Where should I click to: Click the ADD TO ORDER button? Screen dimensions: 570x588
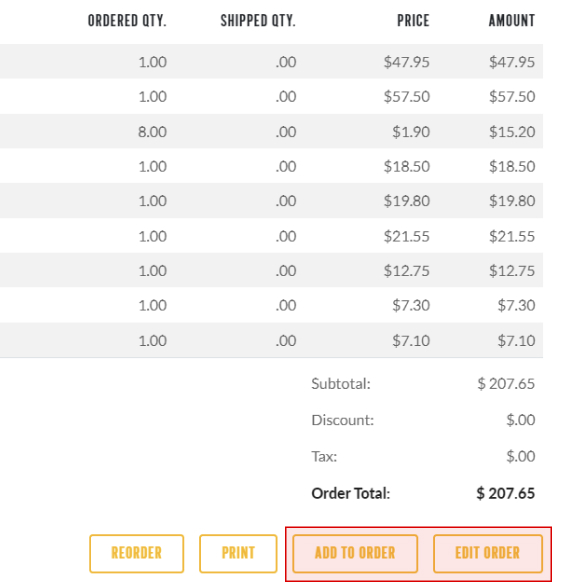pyautogui.click(x=355, y=554)
